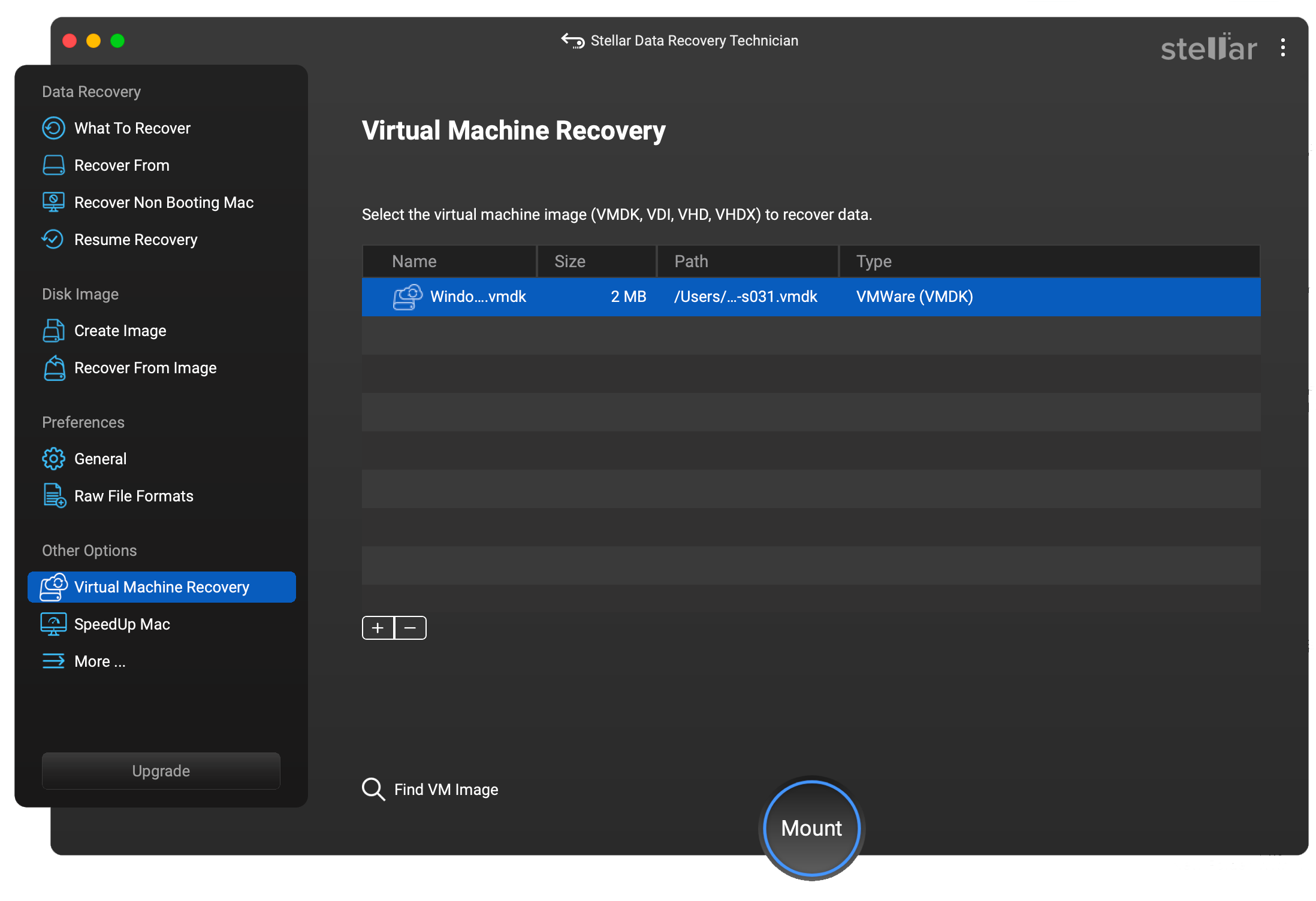Select the Windo....vmdk file entry
The width and height of the screenshot is (1316, 901).
(x=810, y=296)
